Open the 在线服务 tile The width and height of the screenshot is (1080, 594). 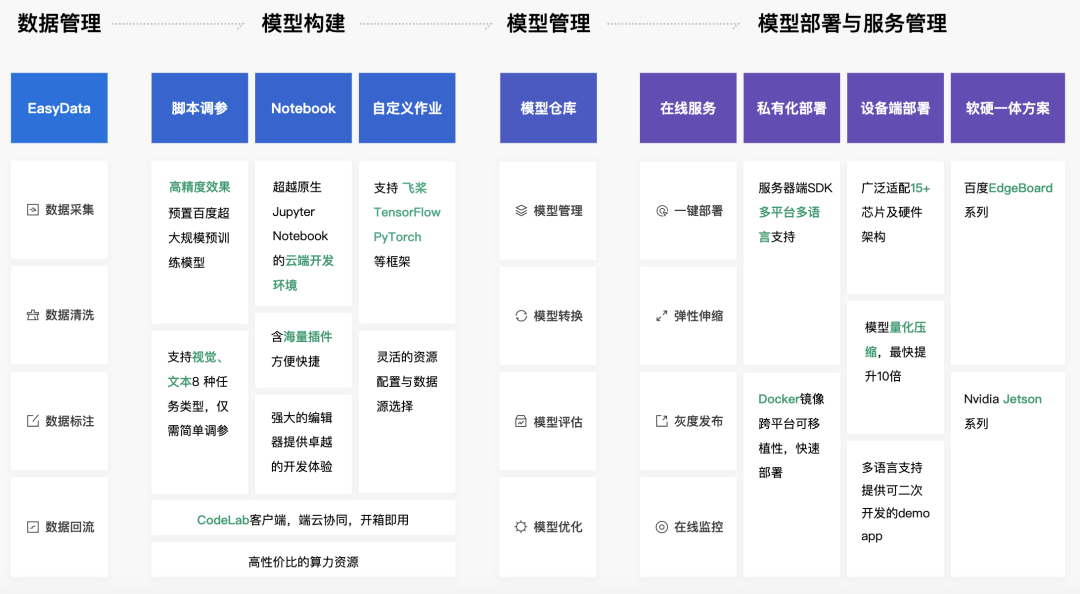[x=688, y=108]
